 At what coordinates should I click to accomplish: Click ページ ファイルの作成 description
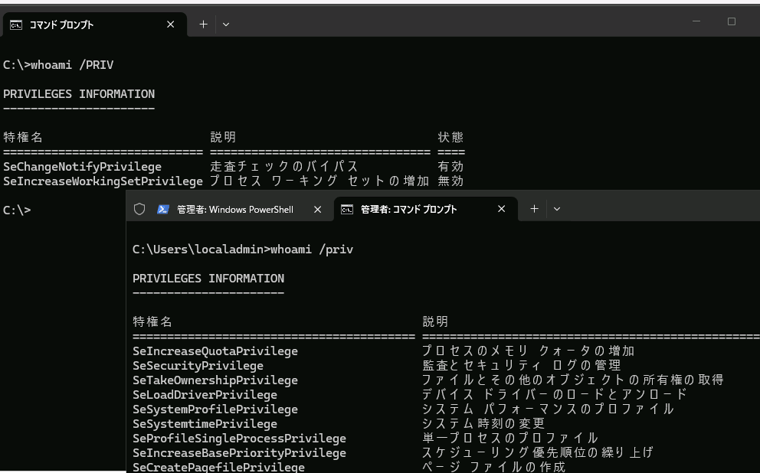click(494, 467)
